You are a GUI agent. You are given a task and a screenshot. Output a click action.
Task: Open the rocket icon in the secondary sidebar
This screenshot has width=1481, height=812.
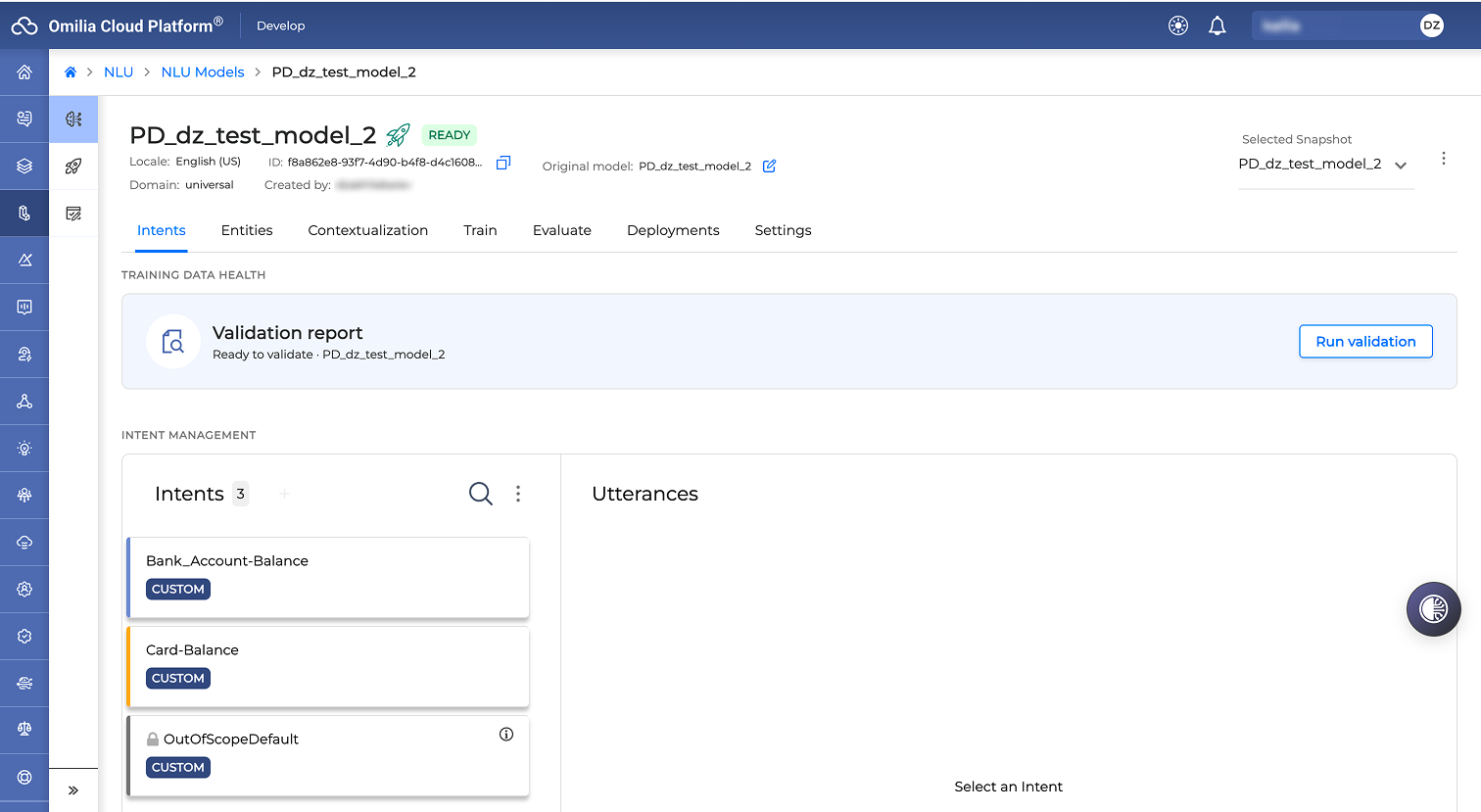tap(73, 167)
